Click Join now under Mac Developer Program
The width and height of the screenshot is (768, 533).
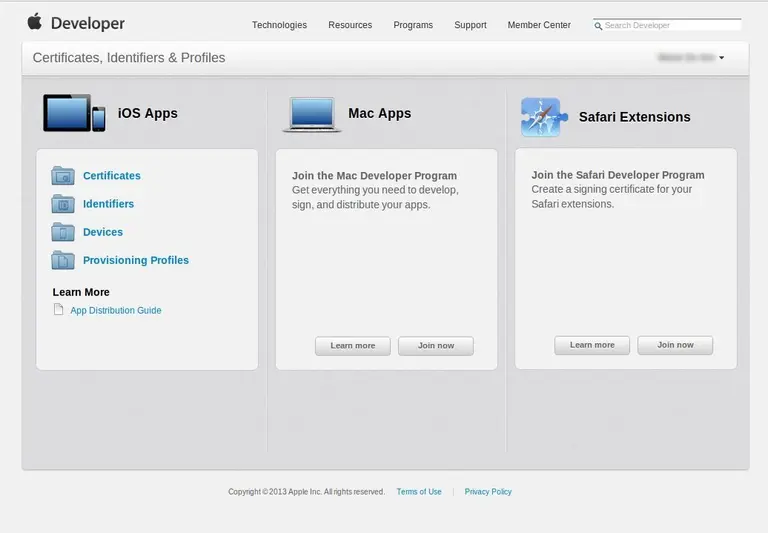436,346
